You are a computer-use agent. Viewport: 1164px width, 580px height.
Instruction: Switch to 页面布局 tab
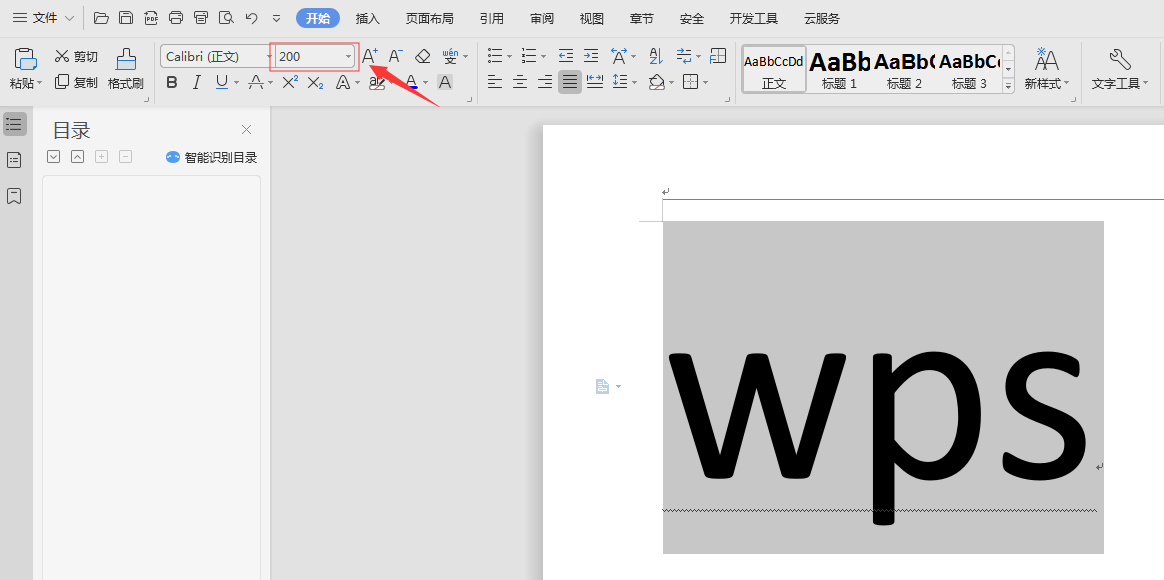point(430,19)
